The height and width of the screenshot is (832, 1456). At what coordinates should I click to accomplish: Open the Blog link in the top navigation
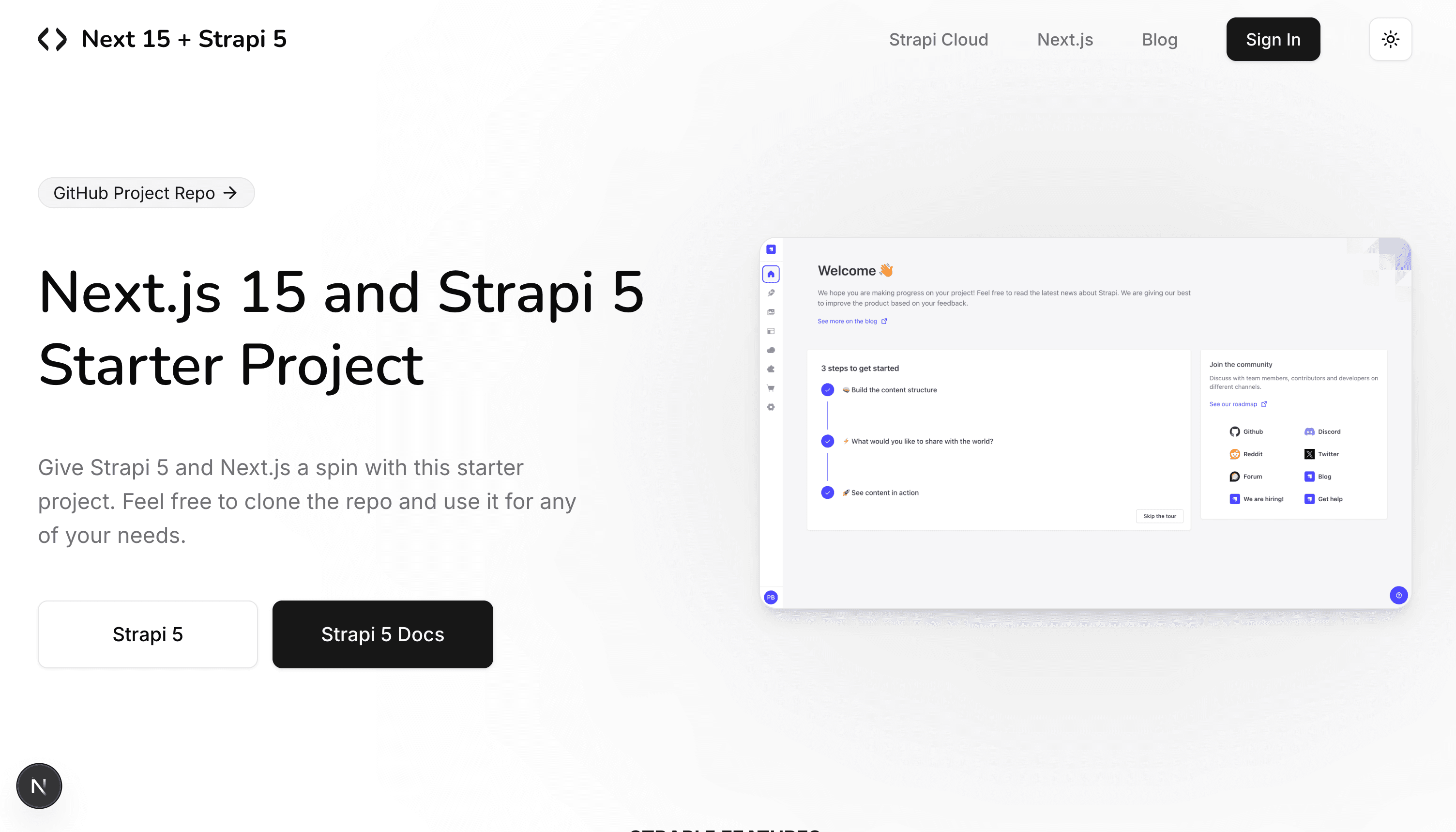[x=1159, y=39]
